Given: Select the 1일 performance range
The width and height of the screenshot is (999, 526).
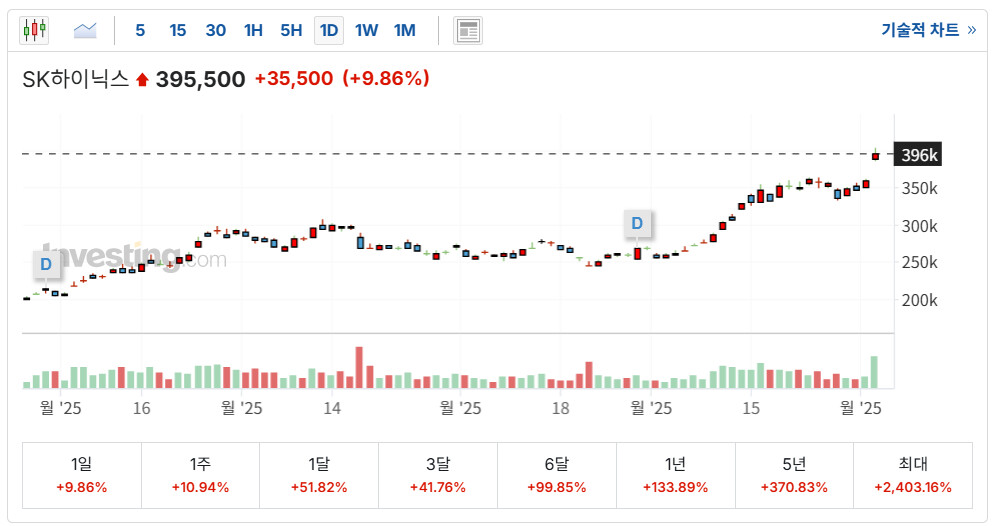Looking at the screenshot, I should tap(82, 475).
